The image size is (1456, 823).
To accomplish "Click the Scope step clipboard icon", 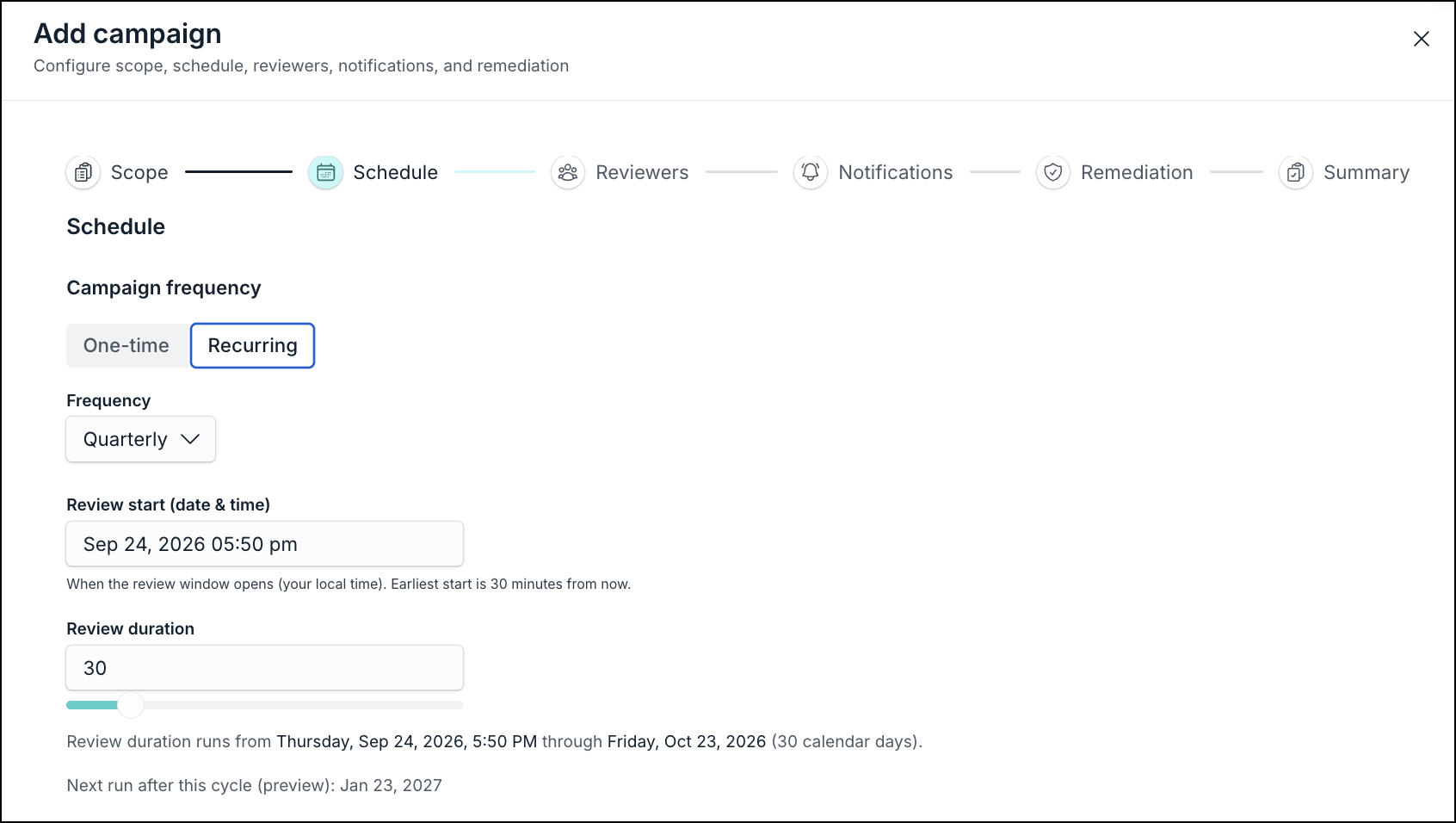I will coord(83,172).
